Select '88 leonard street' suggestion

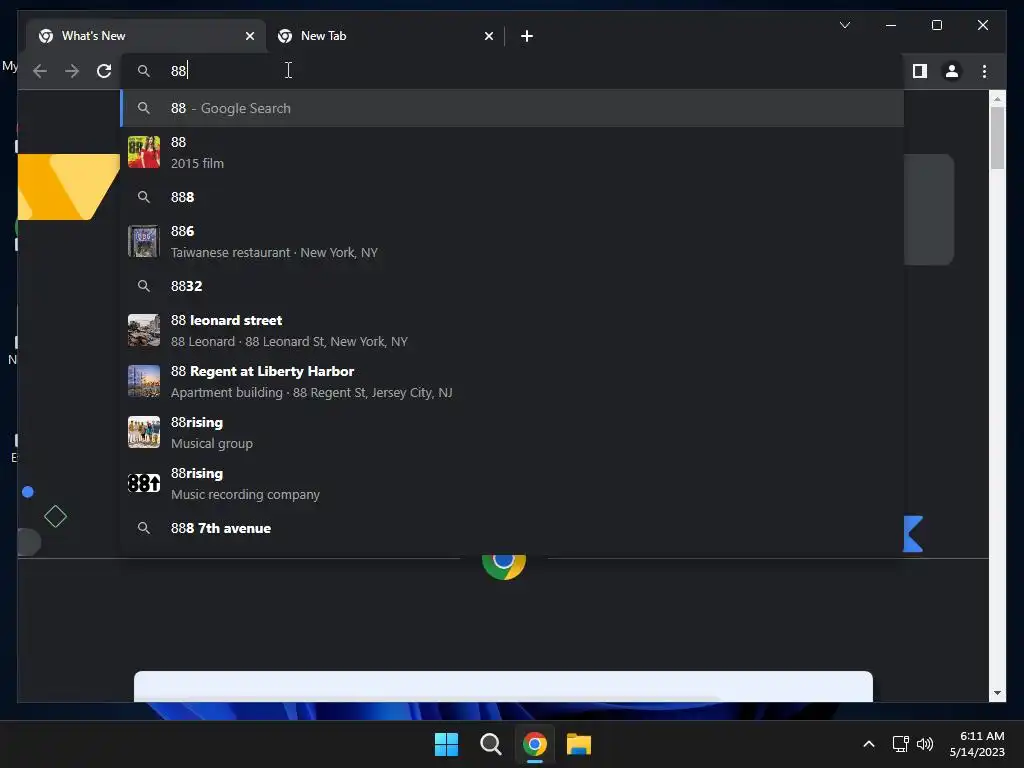(513, 330)
